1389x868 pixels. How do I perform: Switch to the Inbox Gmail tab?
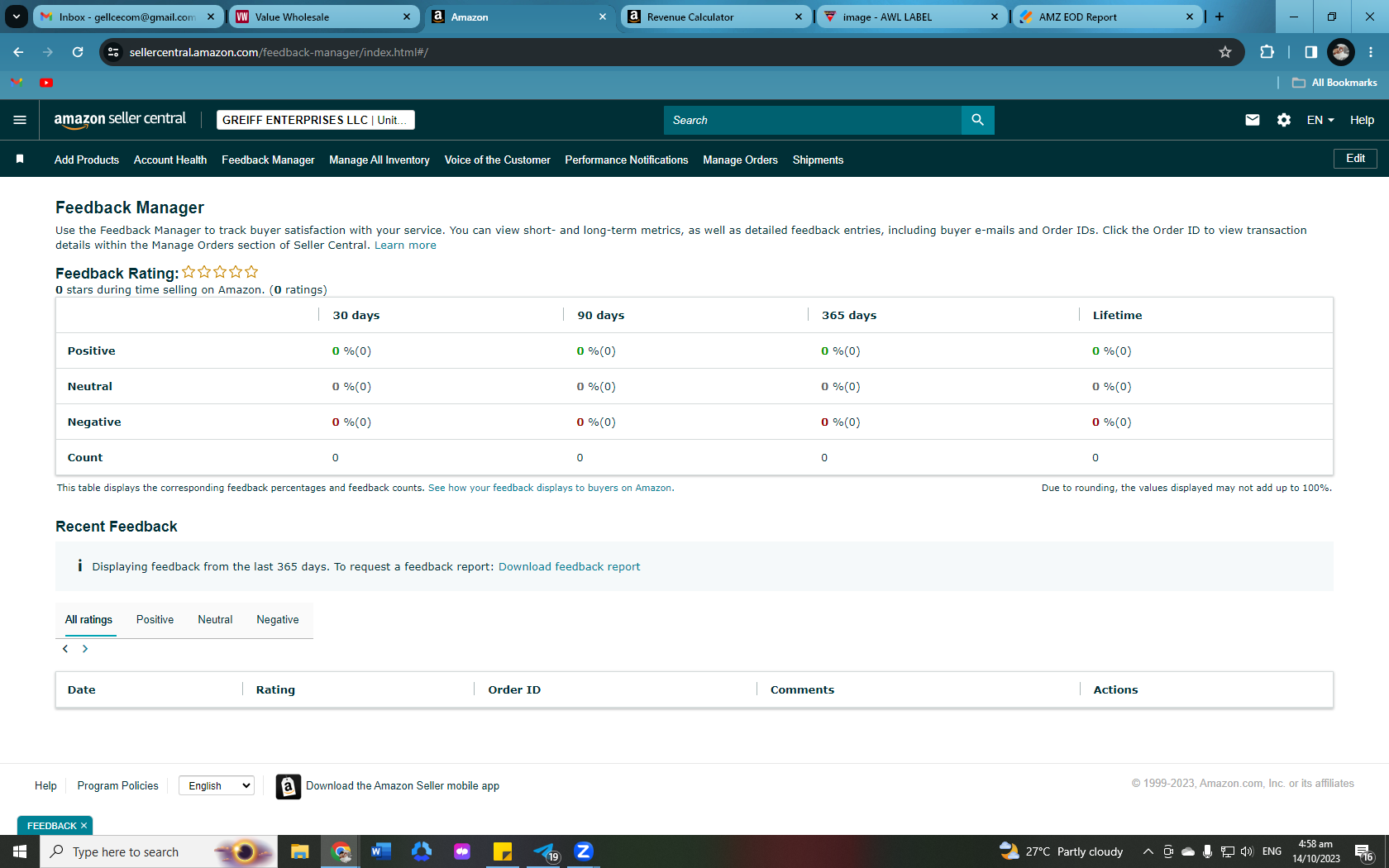tap(128, 17)
